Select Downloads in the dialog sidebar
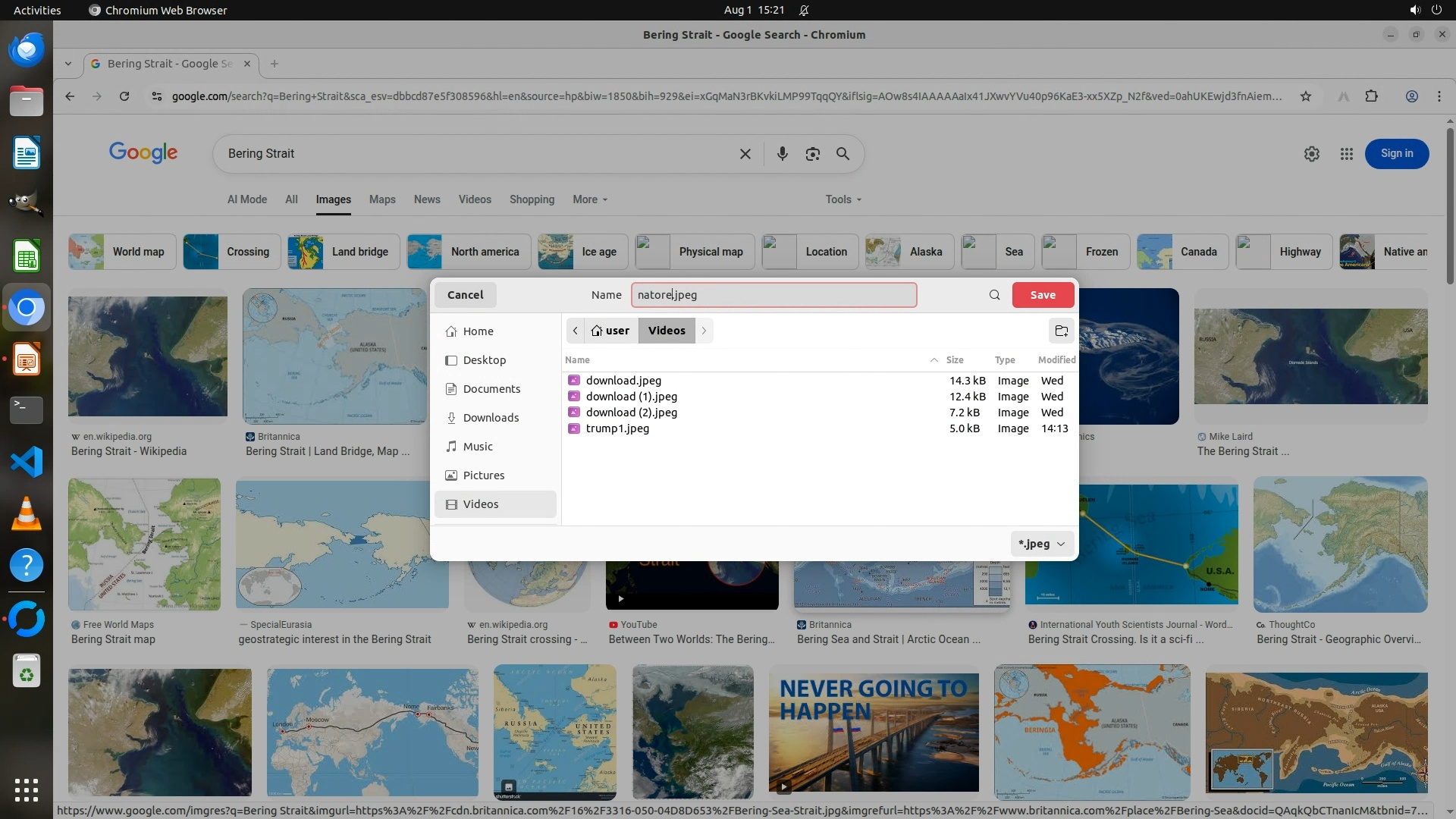The image size is (1456, 819). coord(491,418)
